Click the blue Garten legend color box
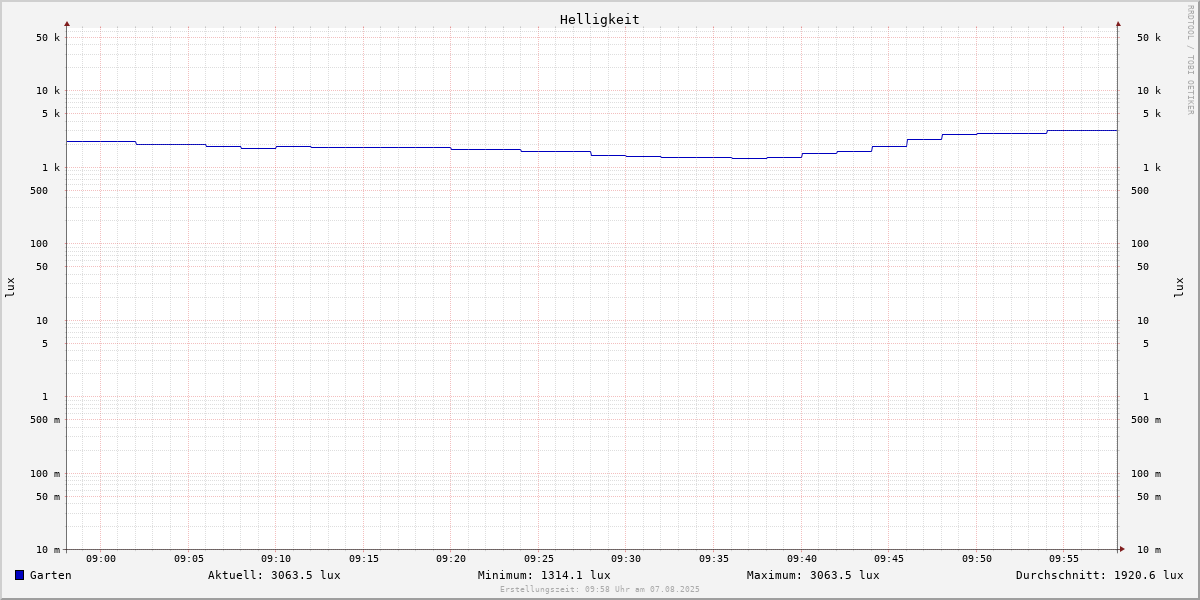Viewport: 1200px width, 600px height. coord(19,575)
